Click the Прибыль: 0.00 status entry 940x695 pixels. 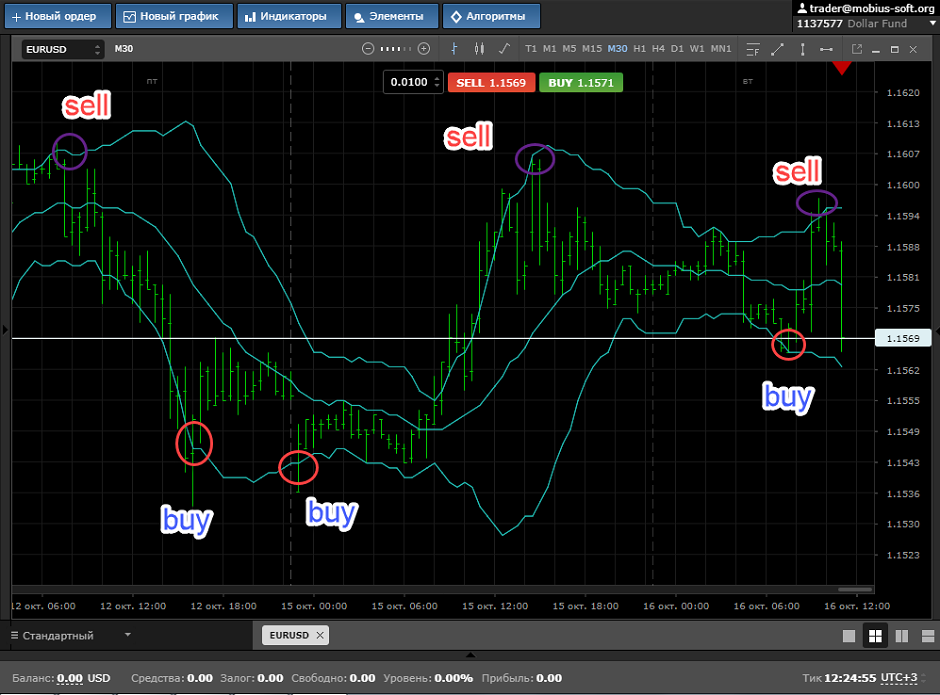522,678
